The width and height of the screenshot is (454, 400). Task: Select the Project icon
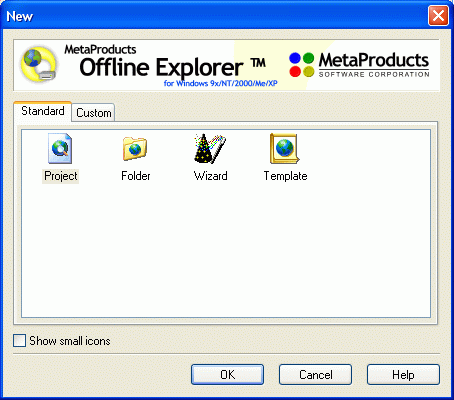click(60, 149)
